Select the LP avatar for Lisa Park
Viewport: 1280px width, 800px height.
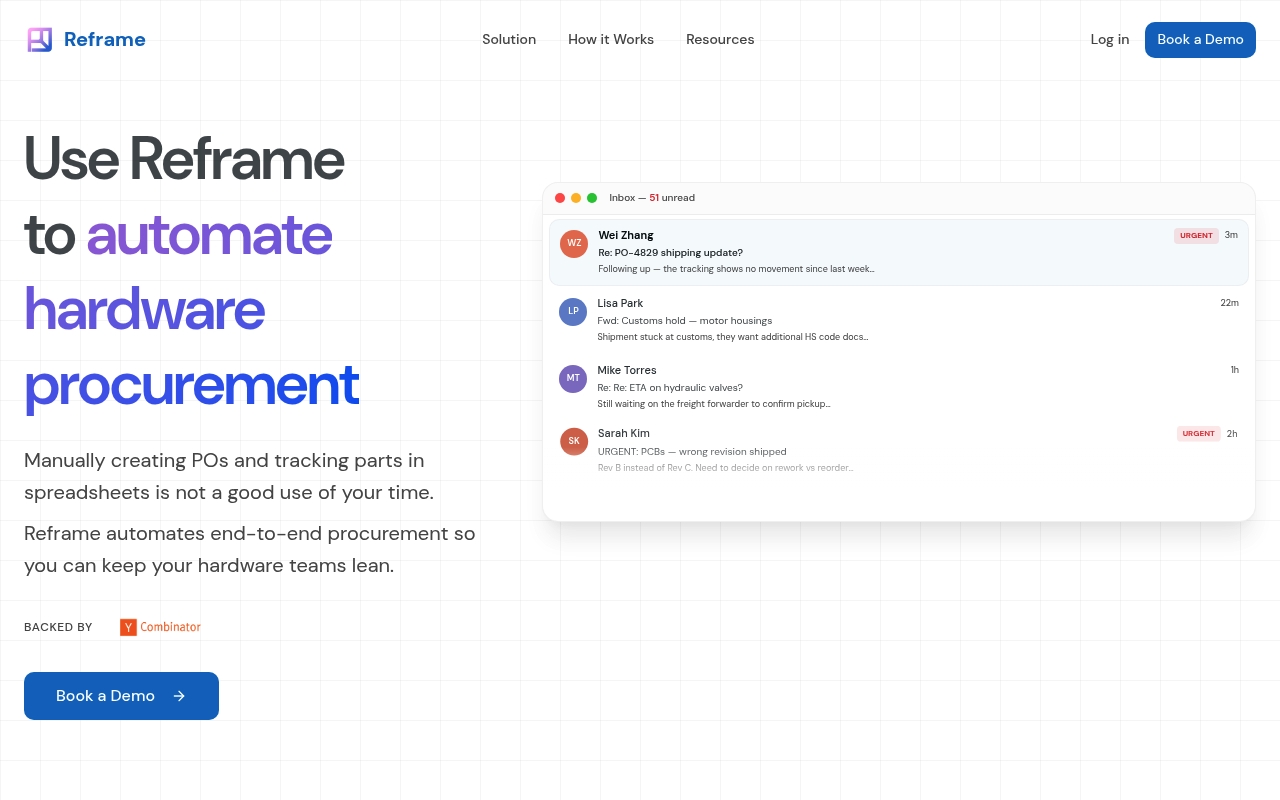coord(573,311)
